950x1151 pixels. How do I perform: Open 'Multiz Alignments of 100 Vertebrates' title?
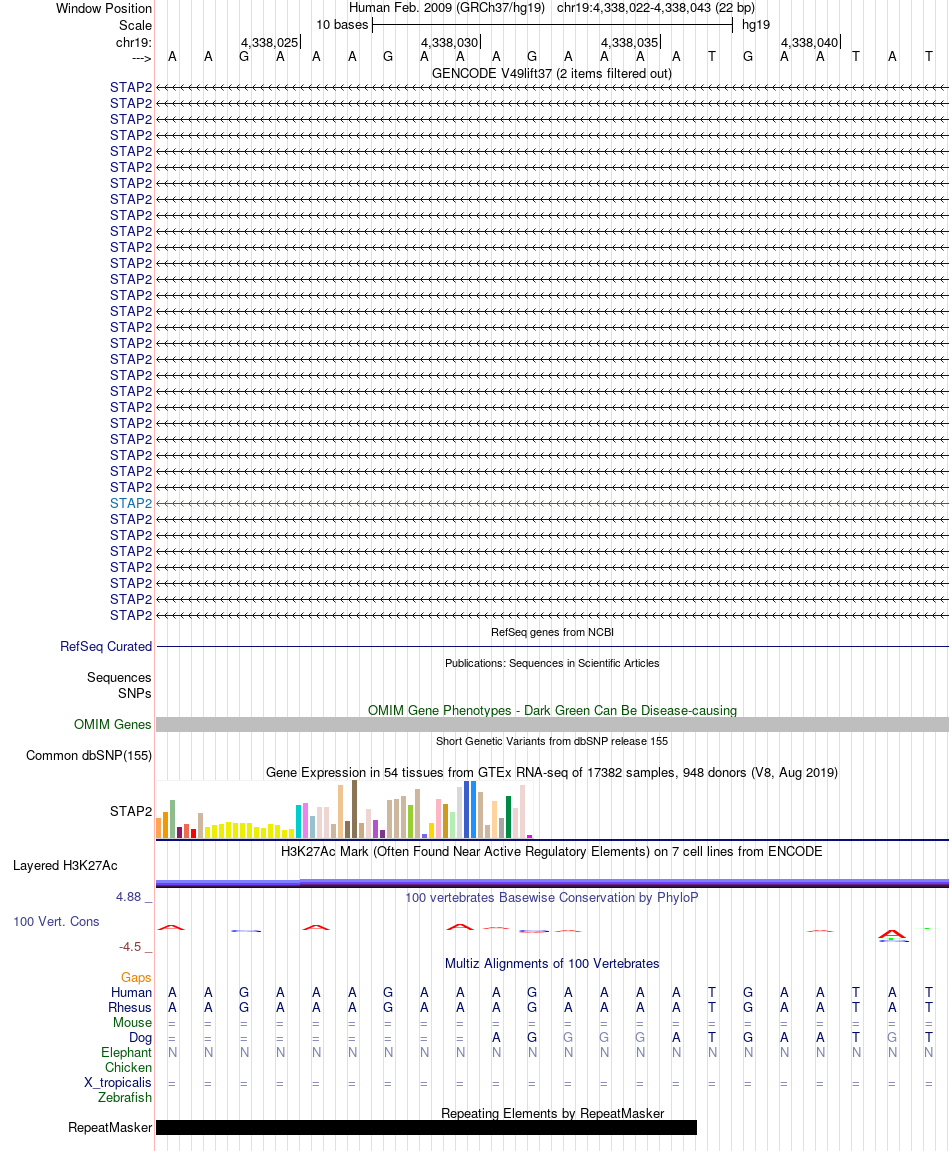[x=552, y=963]
